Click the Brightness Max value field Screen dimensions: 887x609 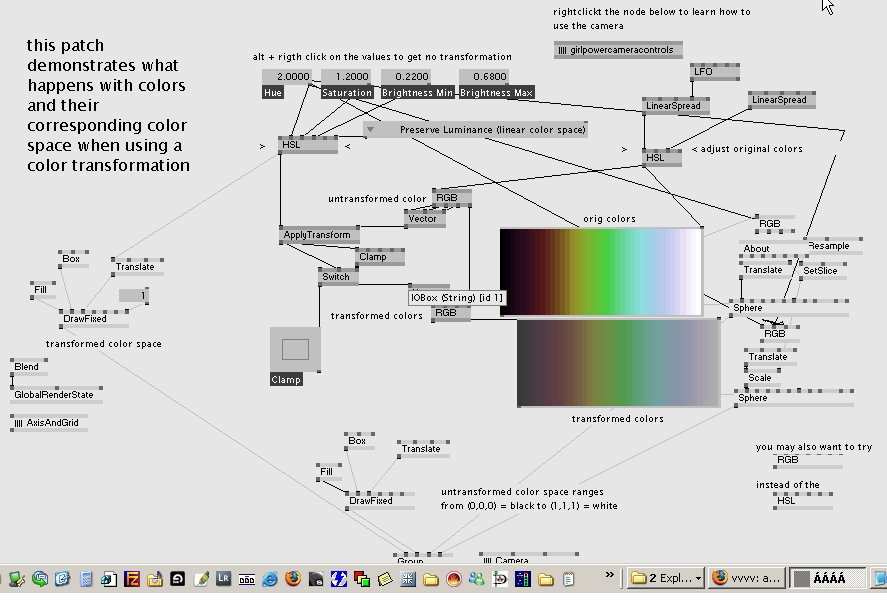[x=484, y=77]
